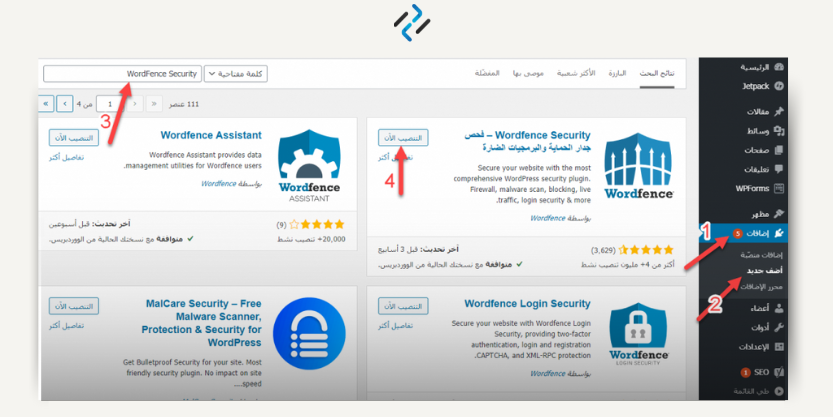Open تعليقات comments bubble icon

pyautogui.click(x=779, y=169)
